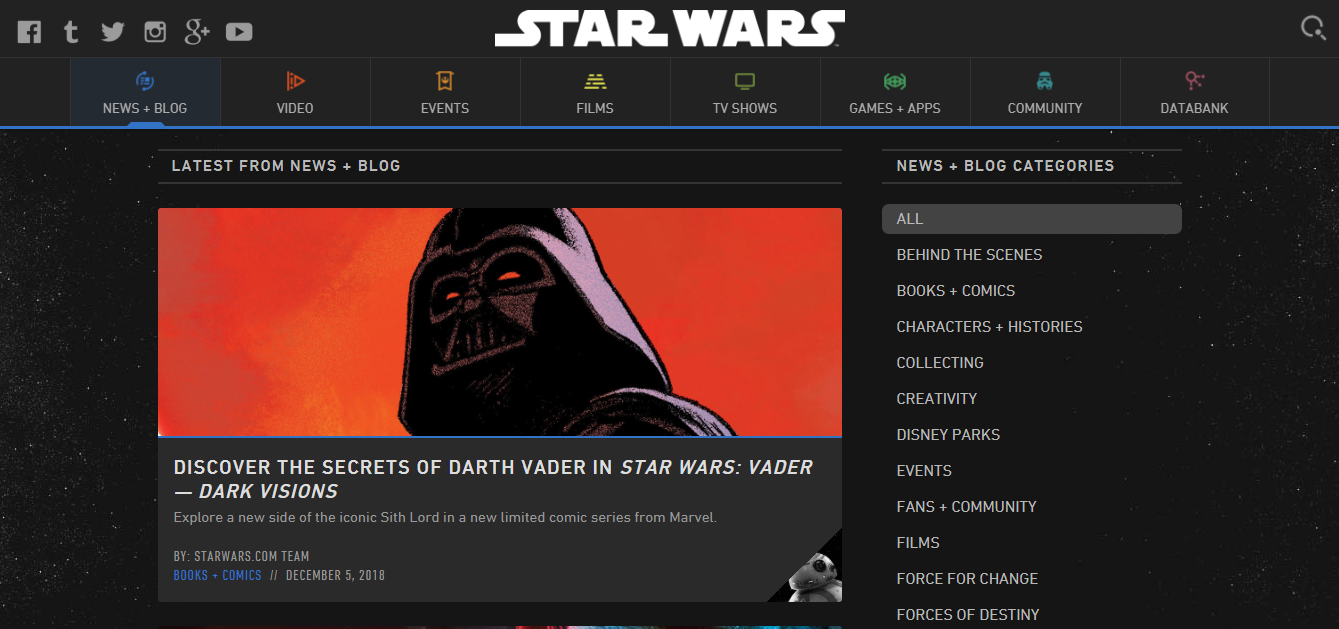Click the News + Blog nav icon
Image resolution: width=1339 pixels, height=629 pixels.
point(145,80)
